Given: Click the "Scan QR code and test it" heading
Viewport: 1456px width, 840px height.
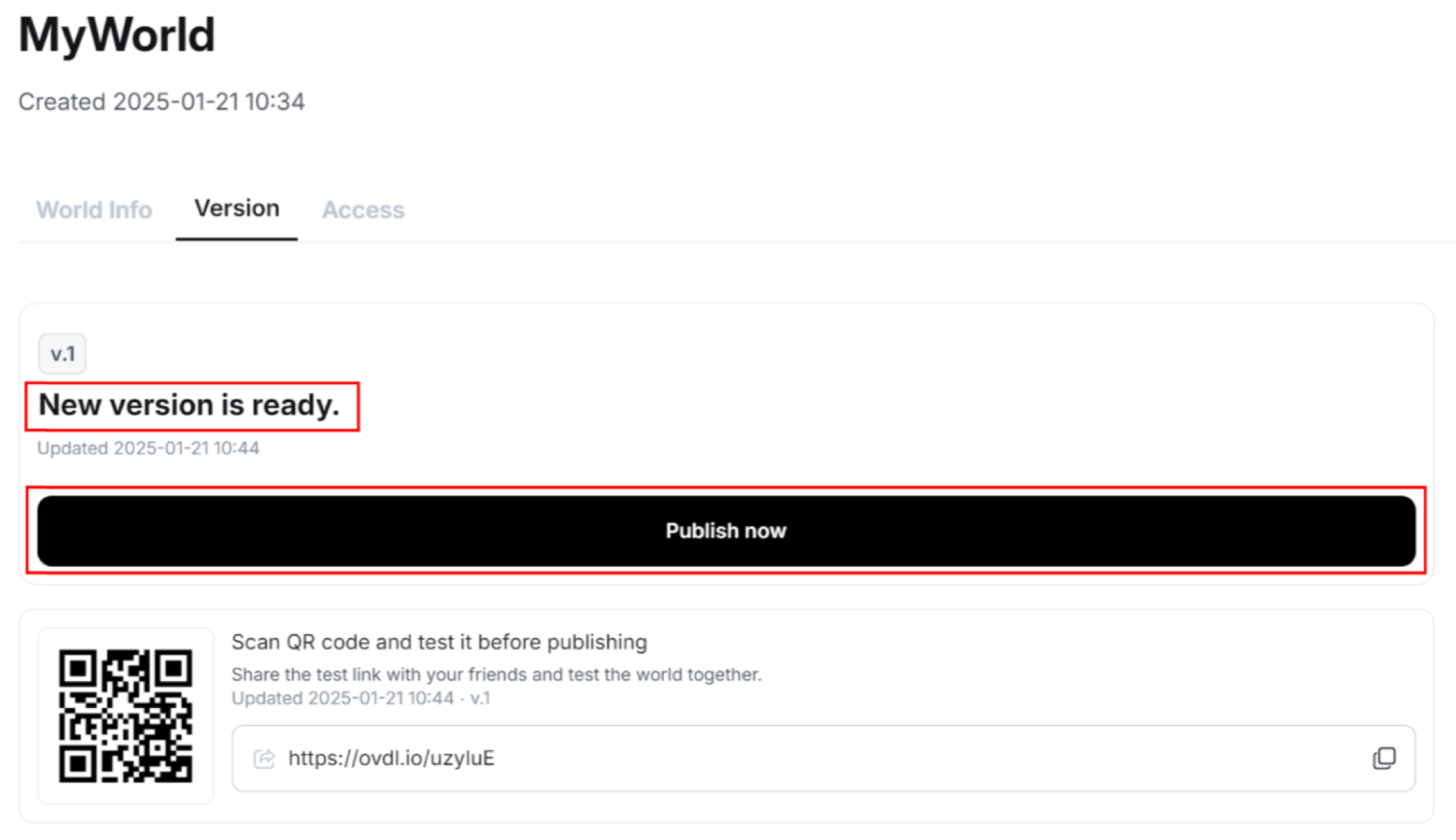Looking at the screenshot, I should (439, 641).
